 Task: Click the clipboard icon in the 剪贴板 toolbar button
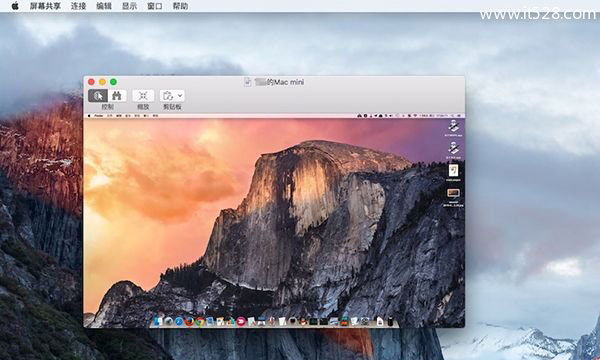point(168,96)
